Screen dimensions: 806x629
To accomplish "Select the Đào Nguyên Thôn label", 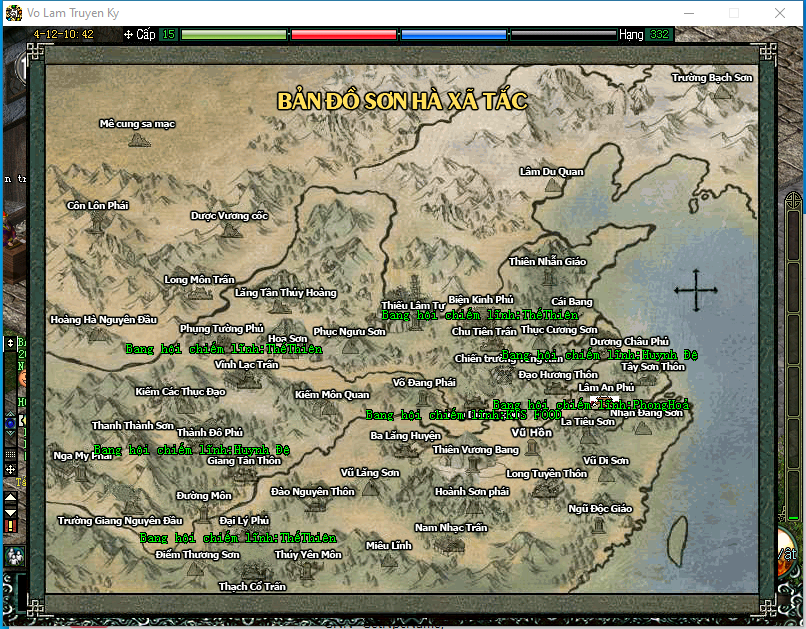I will (x=313, y=491).
